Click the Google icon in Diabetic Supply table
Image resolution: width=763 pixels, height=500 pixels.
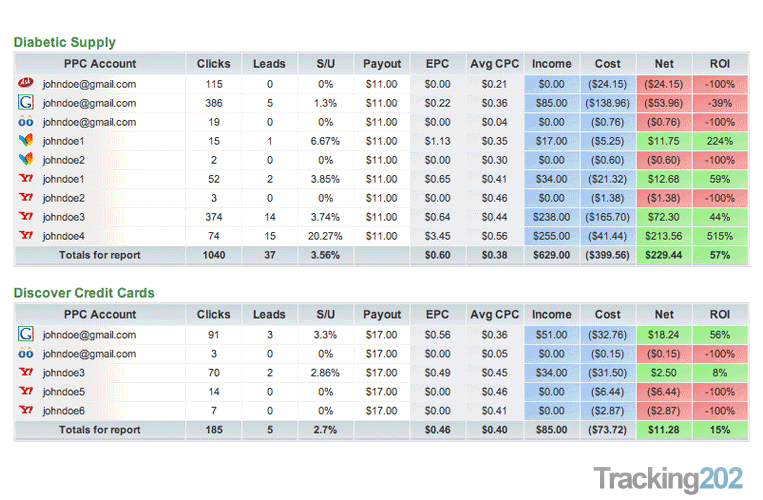pyautogui.click(x=26, y=102)
